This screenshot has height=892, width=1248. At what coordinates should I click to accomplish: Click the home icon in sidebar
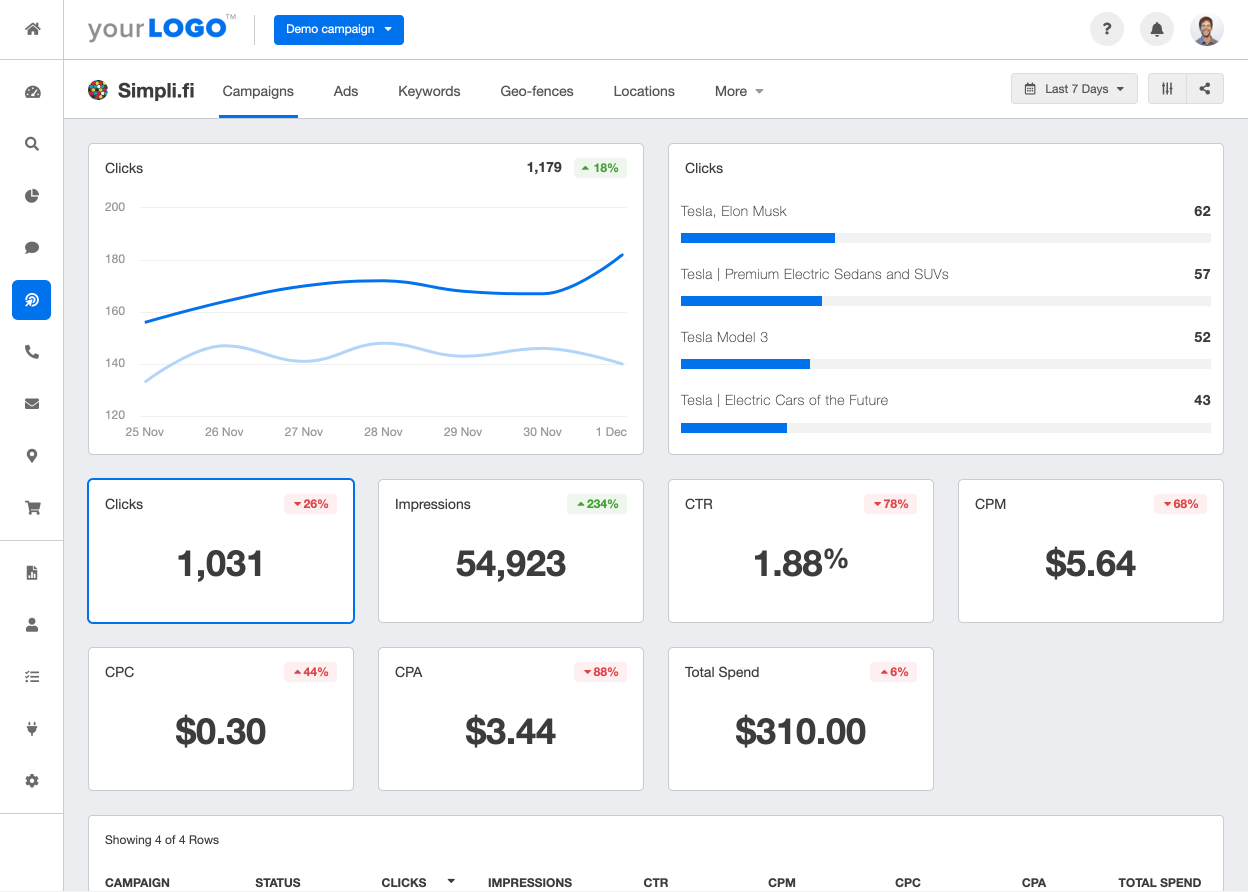(x=32, y=29)
